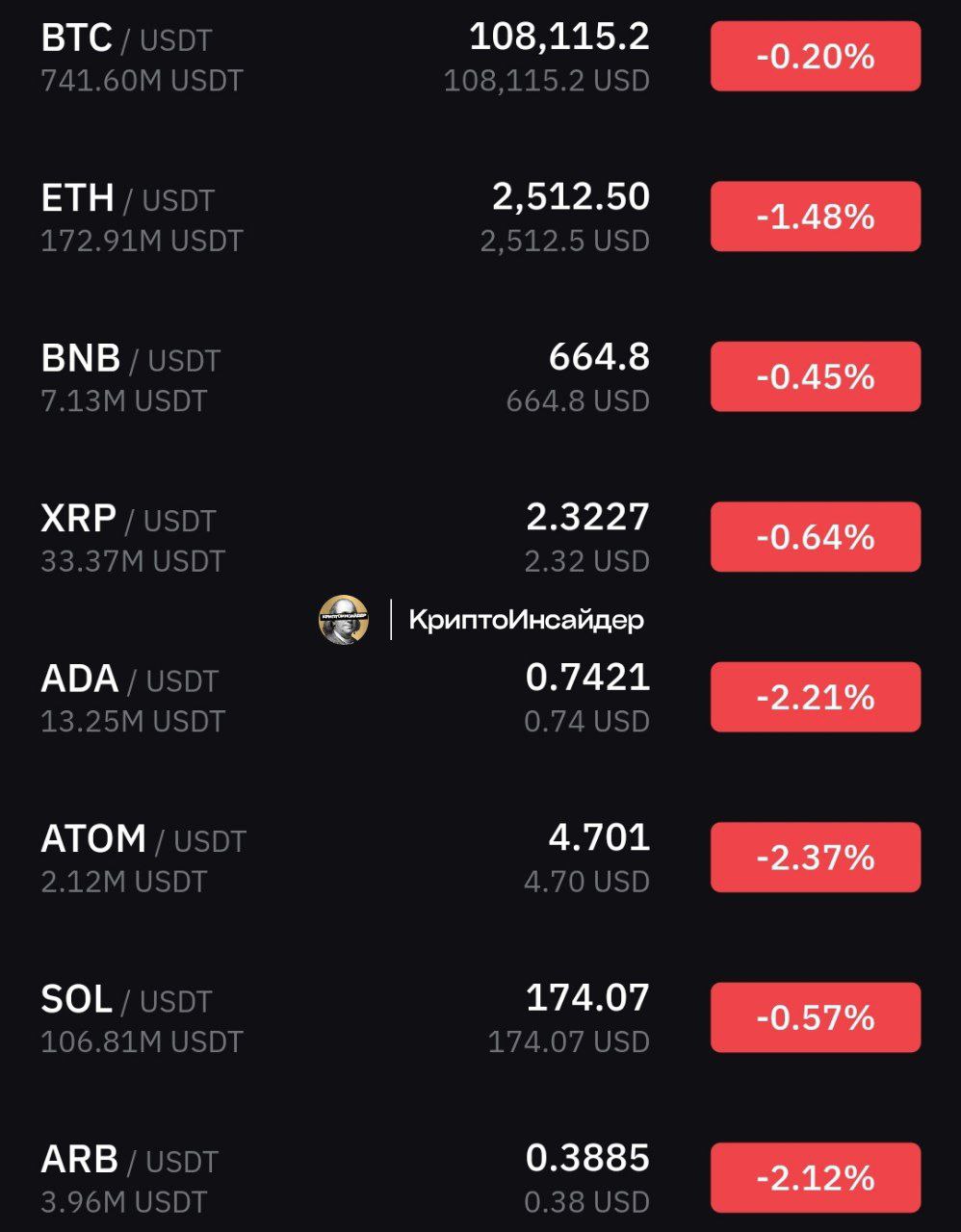Click the КриптоИнсайдер avatar icon
961x1232 pixels.
[344, 619]
